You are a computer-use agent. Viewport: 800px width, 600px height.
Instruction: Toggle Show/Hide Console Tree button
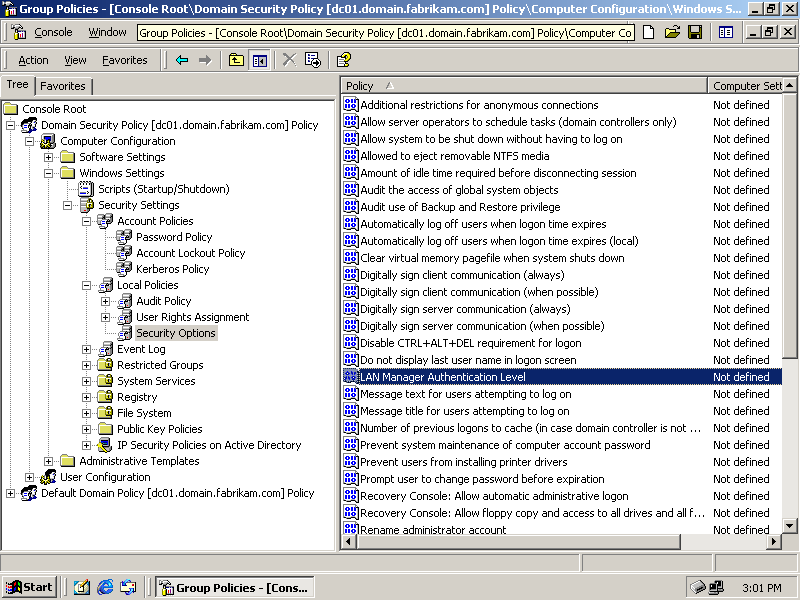click(260, 60)
